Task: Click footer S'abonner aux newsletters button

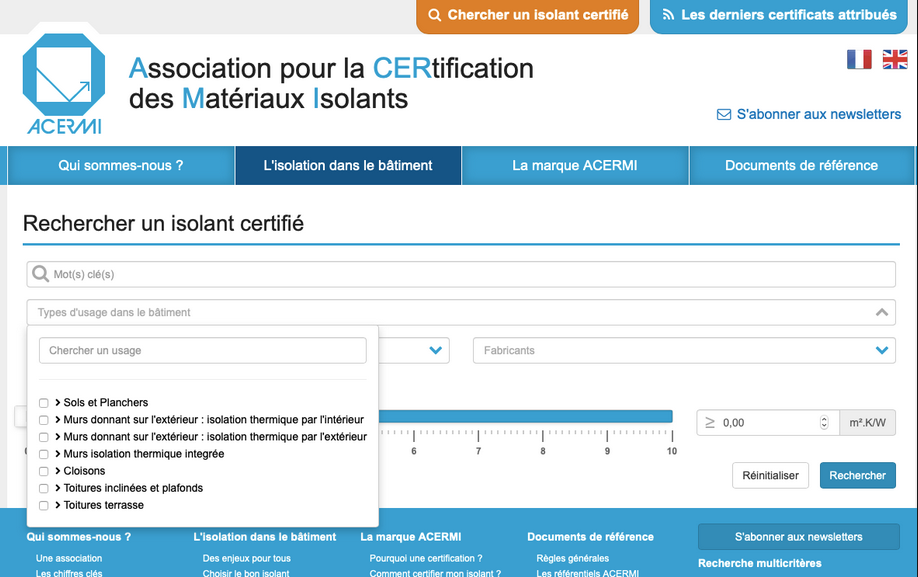Action: (799, 537)
